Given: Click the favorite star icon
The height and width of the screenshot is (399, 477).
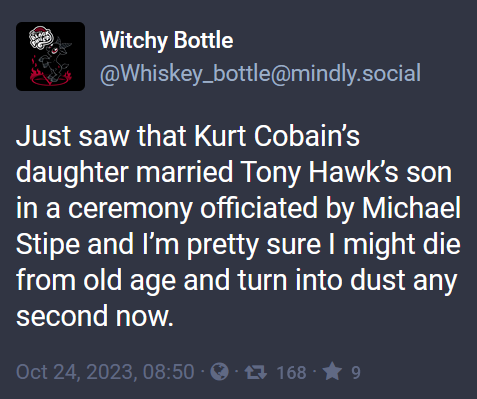Looking at the screenshot, I should pyautogui.click(x=332, y=372).
